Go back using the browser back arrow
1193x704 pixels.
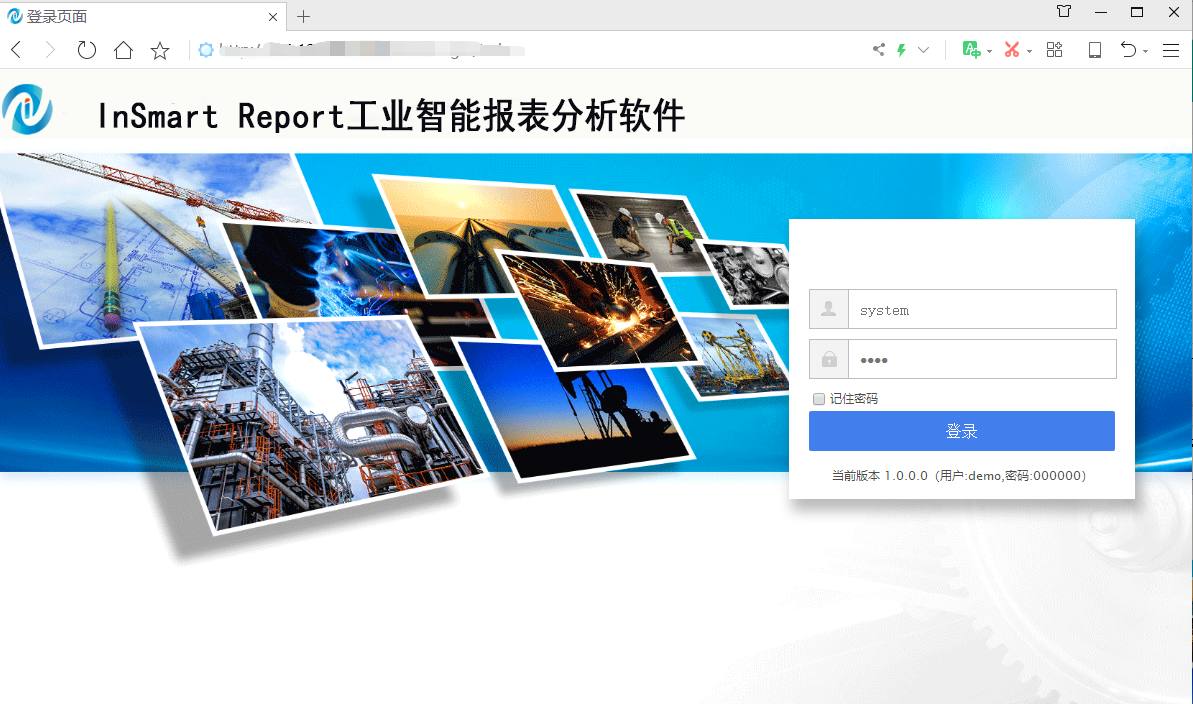point(16,50)
